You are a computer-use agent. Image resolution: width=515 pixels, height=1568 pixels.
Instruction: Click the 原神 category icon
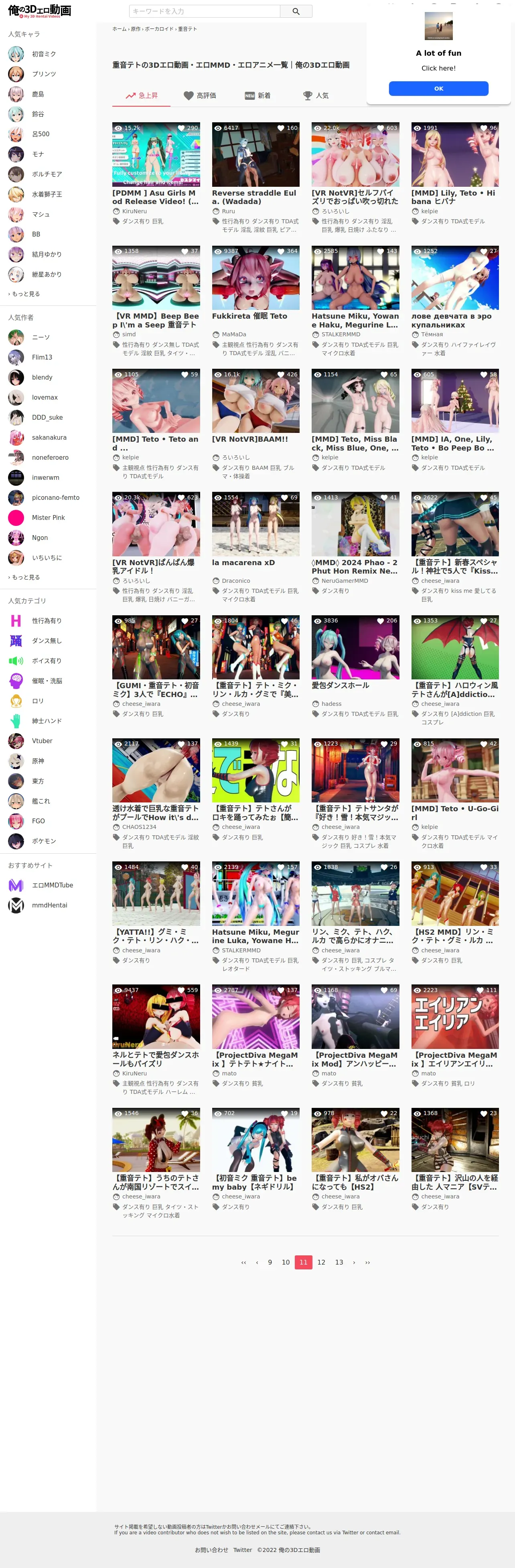16,762
